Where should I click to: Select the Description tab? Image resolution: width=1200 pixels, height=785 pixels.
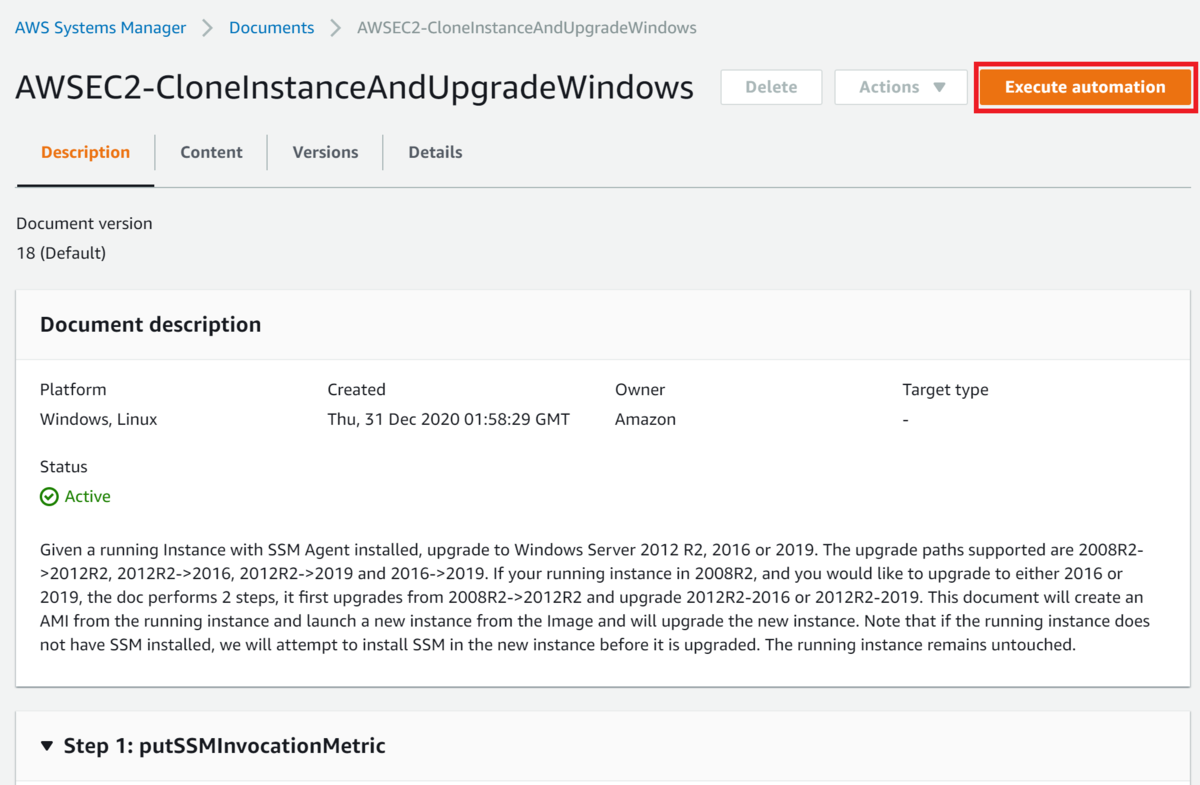pos(85,152)
